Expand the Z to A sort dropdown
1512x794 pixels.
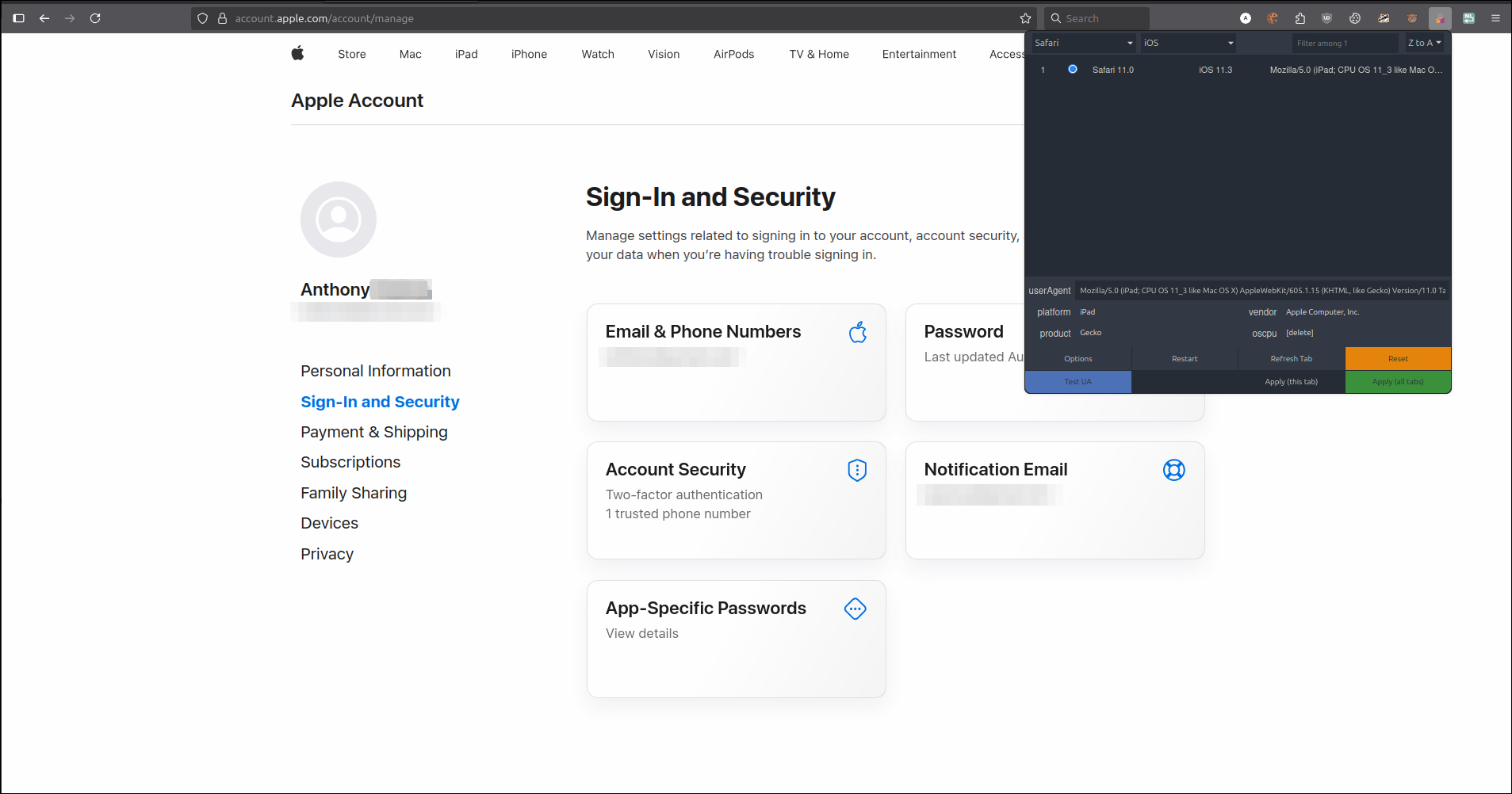[1424, 43]
